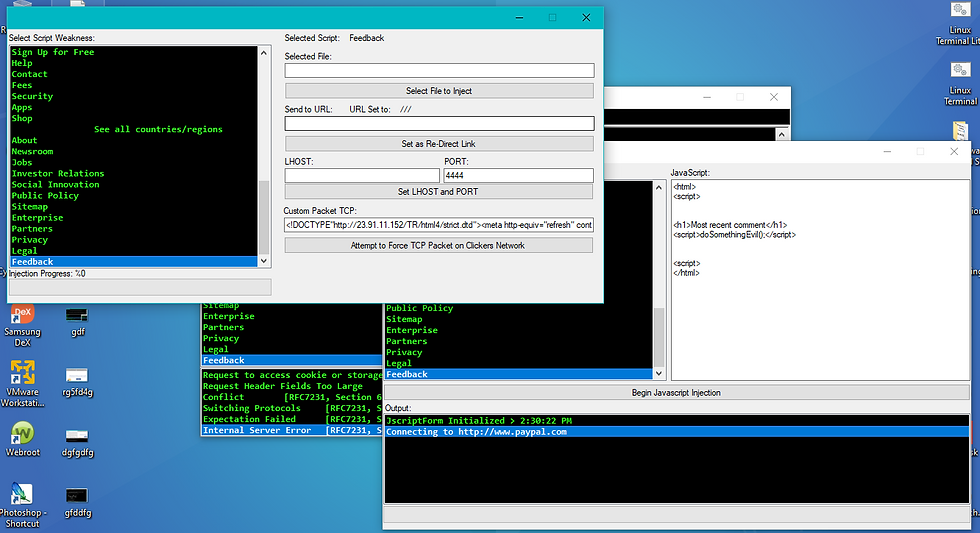This screenshot has width=980, height=533.
Task: Click the Select File to Inject button
Action: point(439,91)
